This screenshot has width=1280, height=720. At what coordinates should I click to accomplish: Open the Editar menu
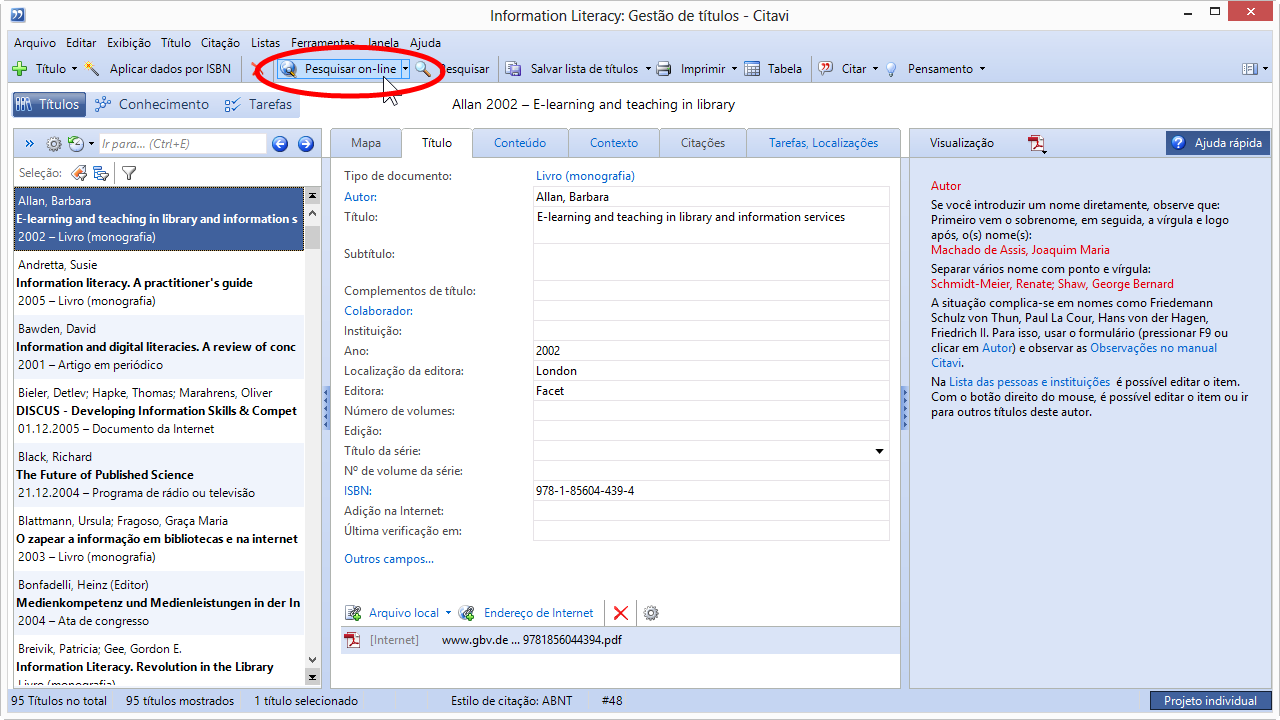point(81,43)
